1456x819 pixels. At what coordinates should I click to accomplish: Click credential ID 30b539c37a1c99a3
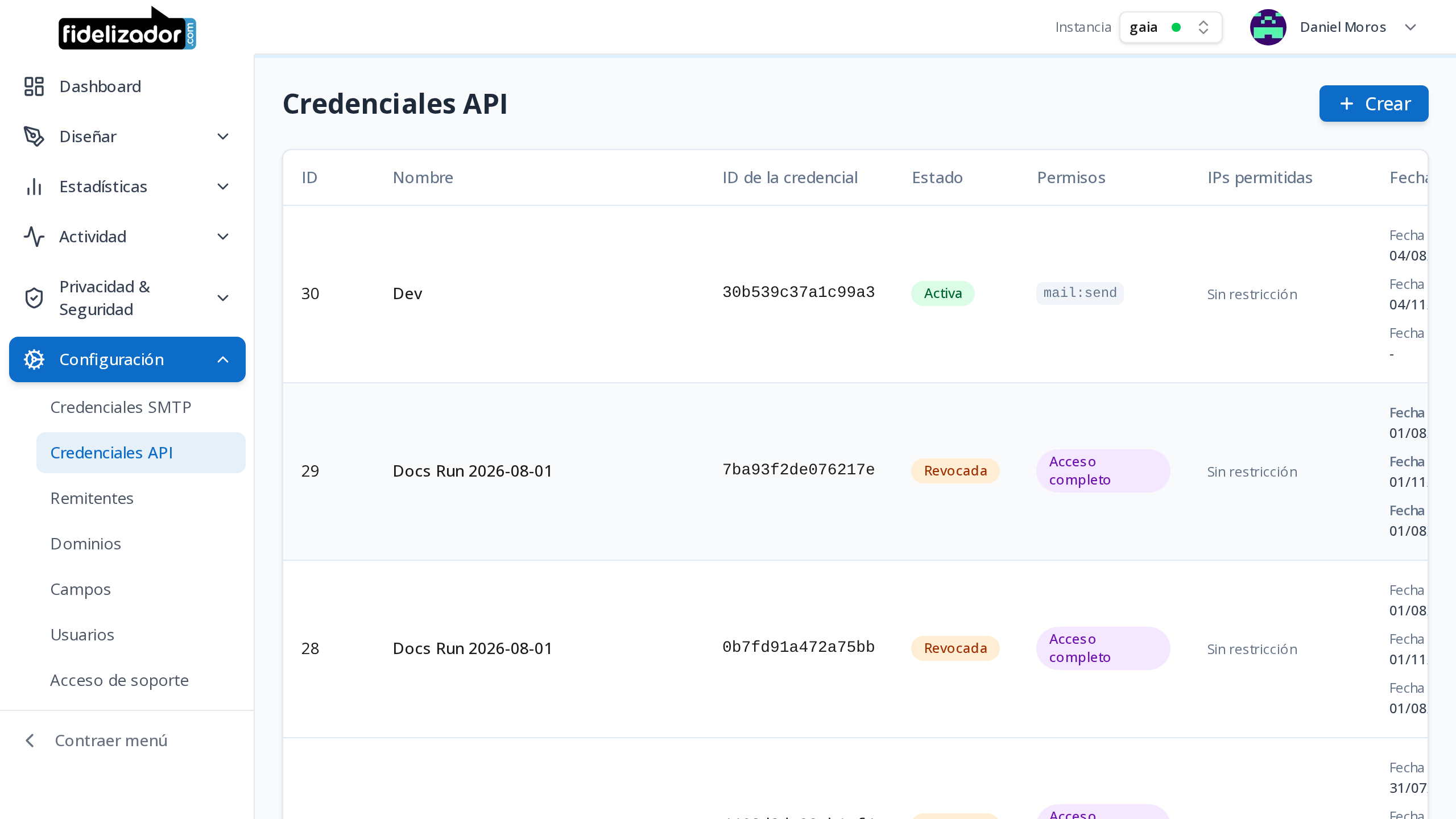(x=798, y=292)
